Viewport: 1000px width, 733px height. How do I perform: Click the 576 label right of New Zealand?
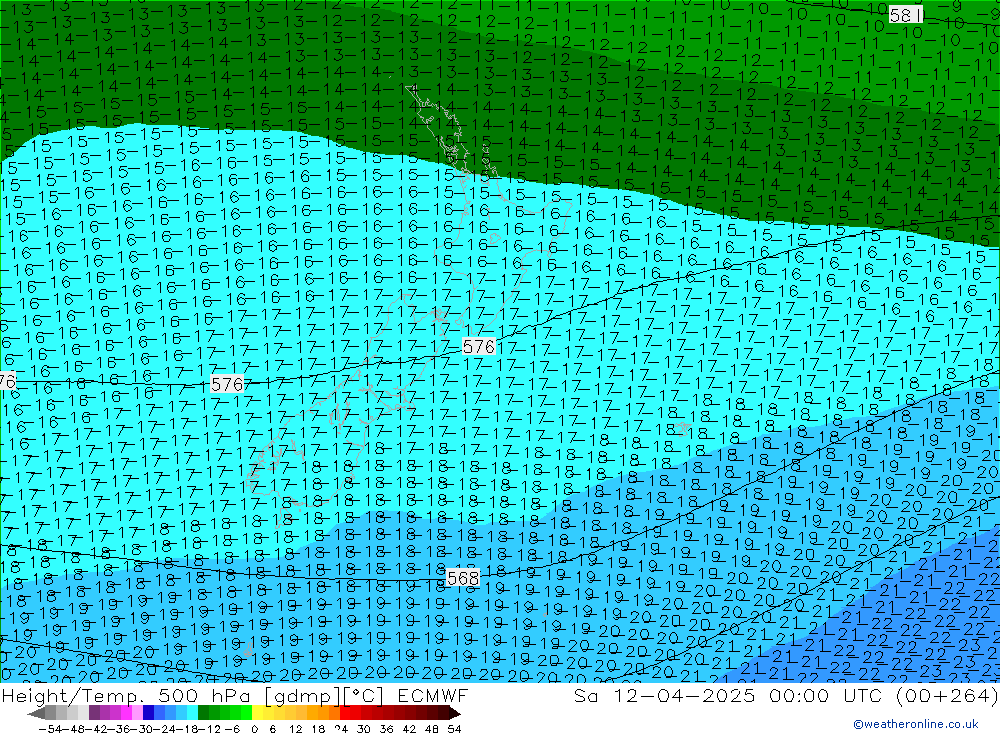(x=478, y=346)
